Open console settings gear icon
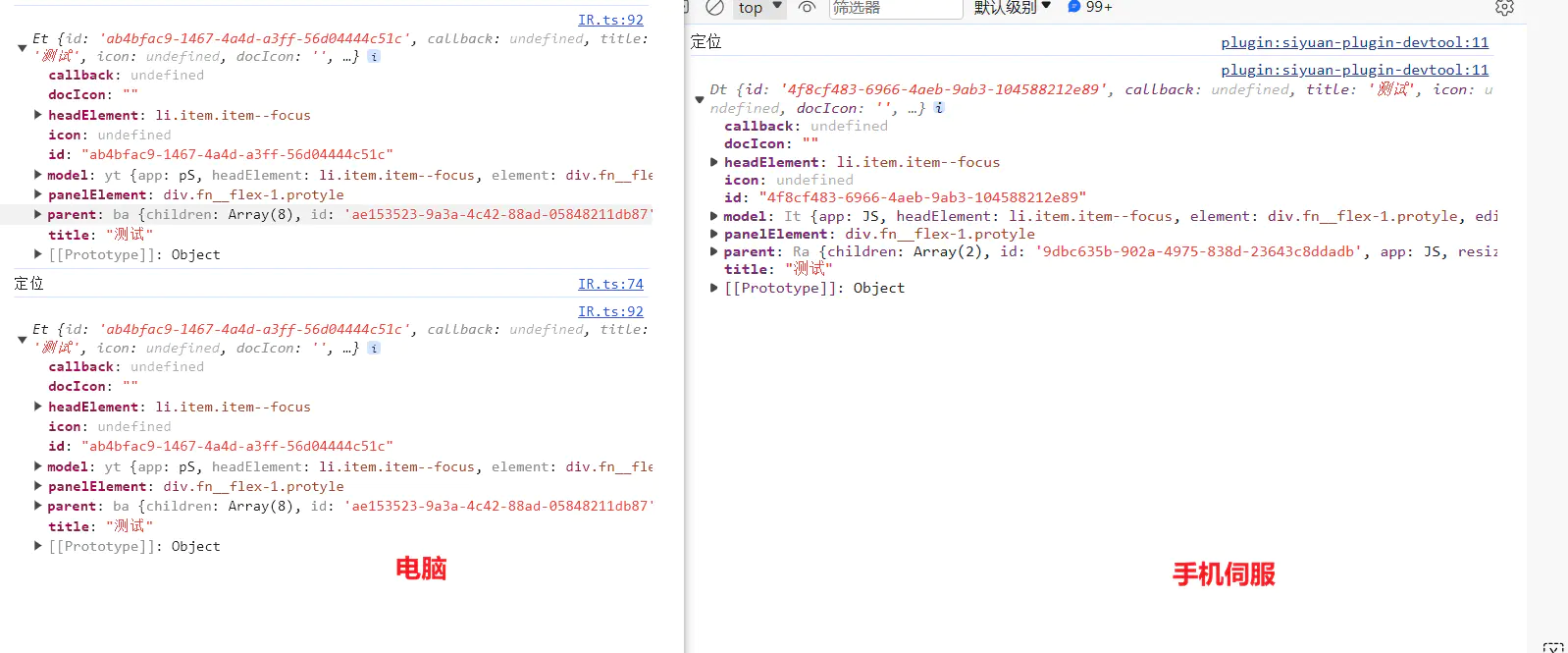 pos(1504,8)
